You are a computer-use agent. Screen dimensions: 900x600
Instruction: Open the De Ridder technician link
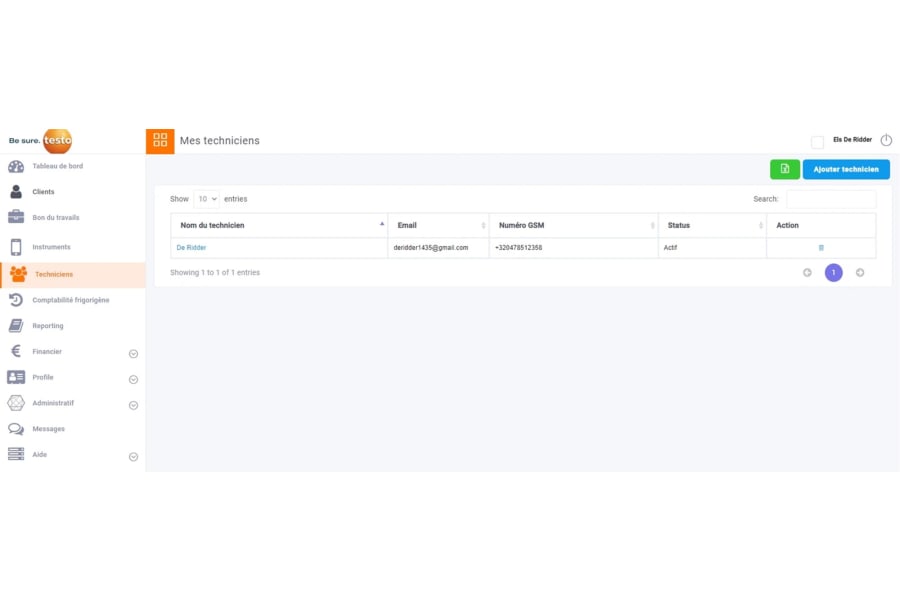pyautogui.click(x=191, y=248)
